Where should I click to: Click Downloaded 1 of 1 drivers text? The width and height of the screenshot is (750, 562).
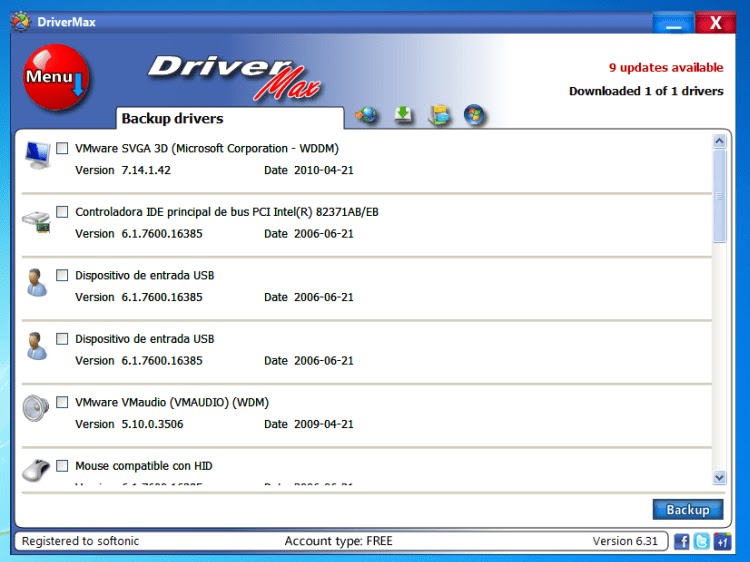click(646, 91)
